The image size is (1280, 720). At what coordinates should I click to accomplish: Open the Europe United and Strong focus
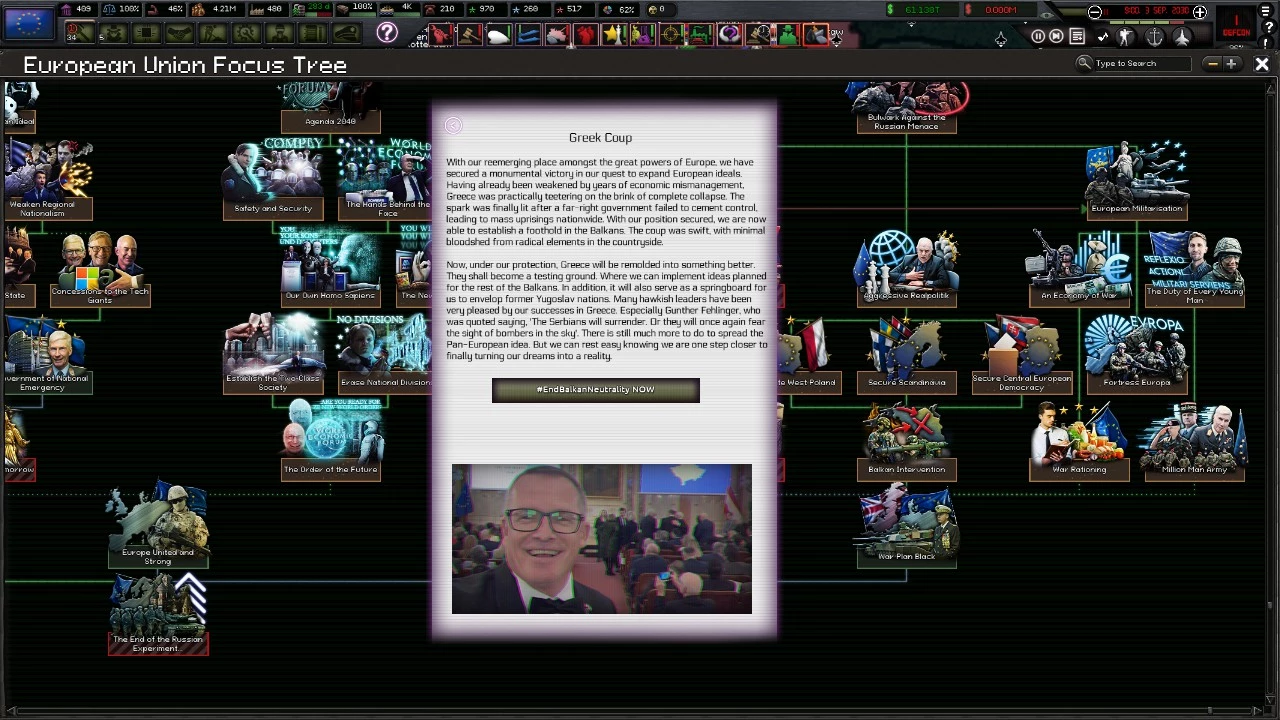click(158, 526)
